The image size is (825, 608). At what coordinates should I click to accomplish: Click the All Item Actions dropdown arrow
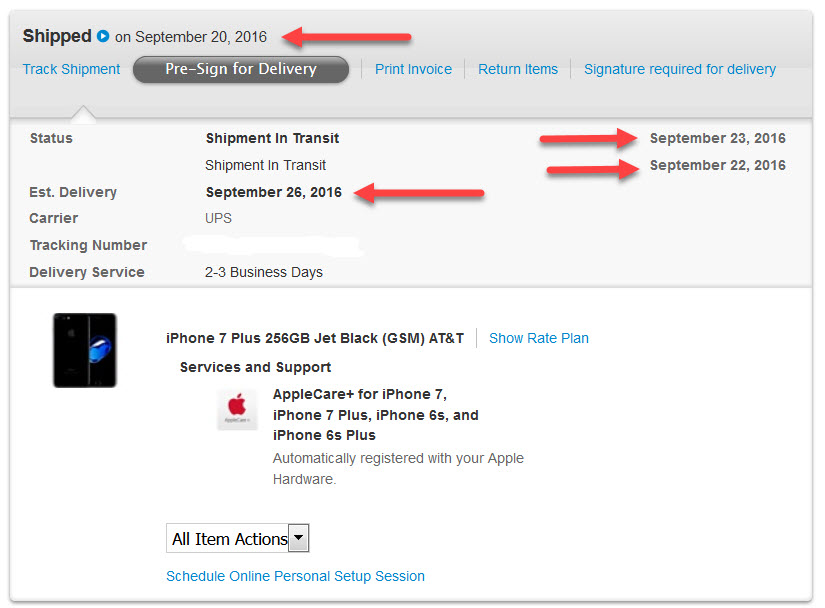click(298, 538)
